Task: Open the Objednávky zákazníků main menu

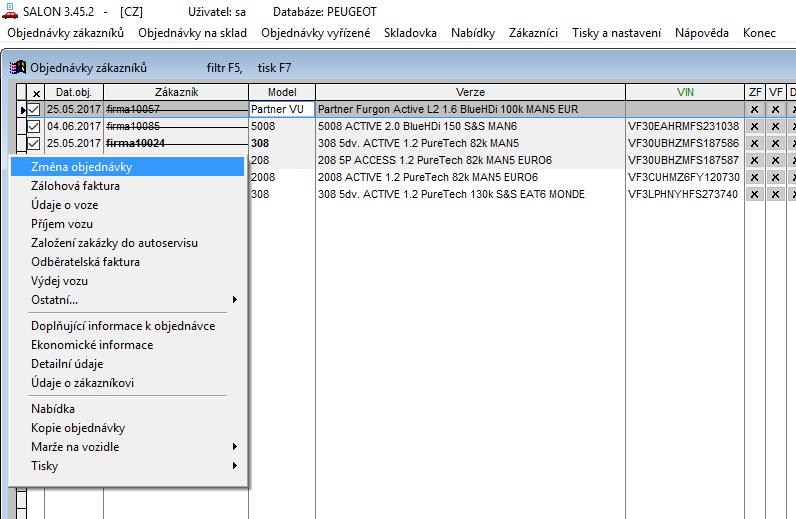Action: [x=65, y=33]
